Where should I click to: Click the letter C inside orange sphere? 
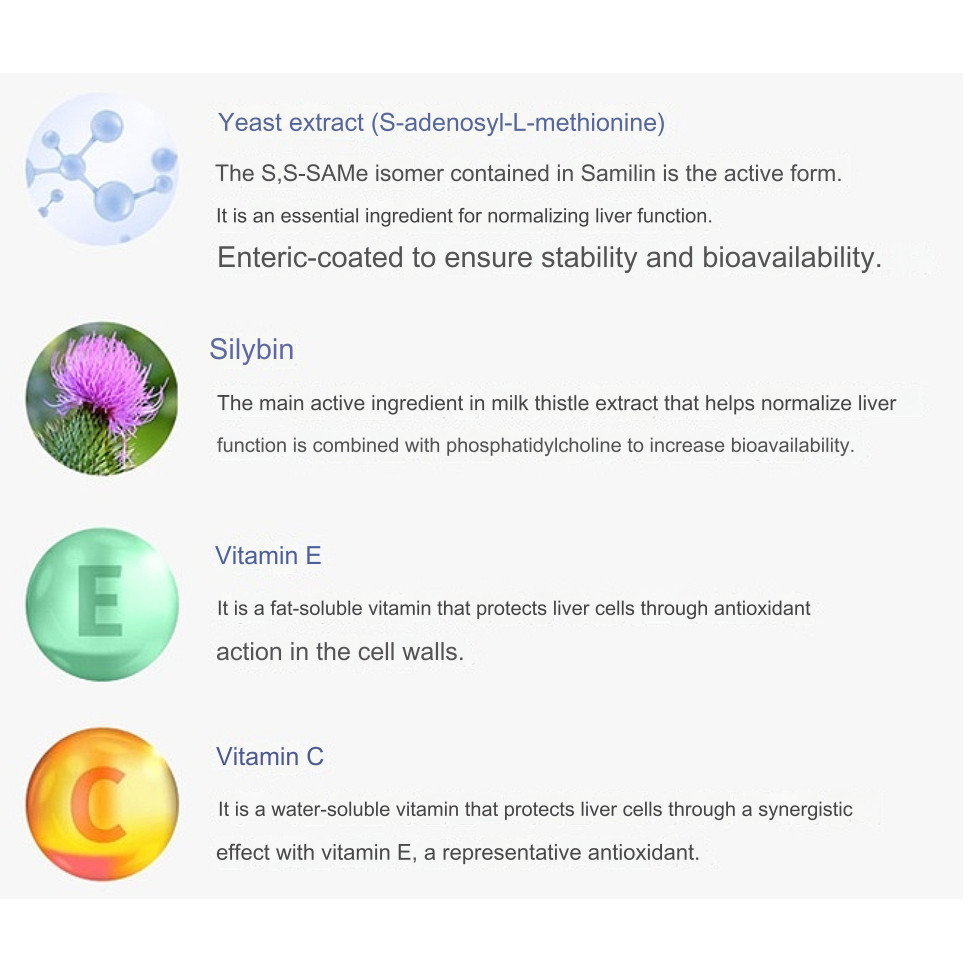pyautogui.click(x=99, y=805)
